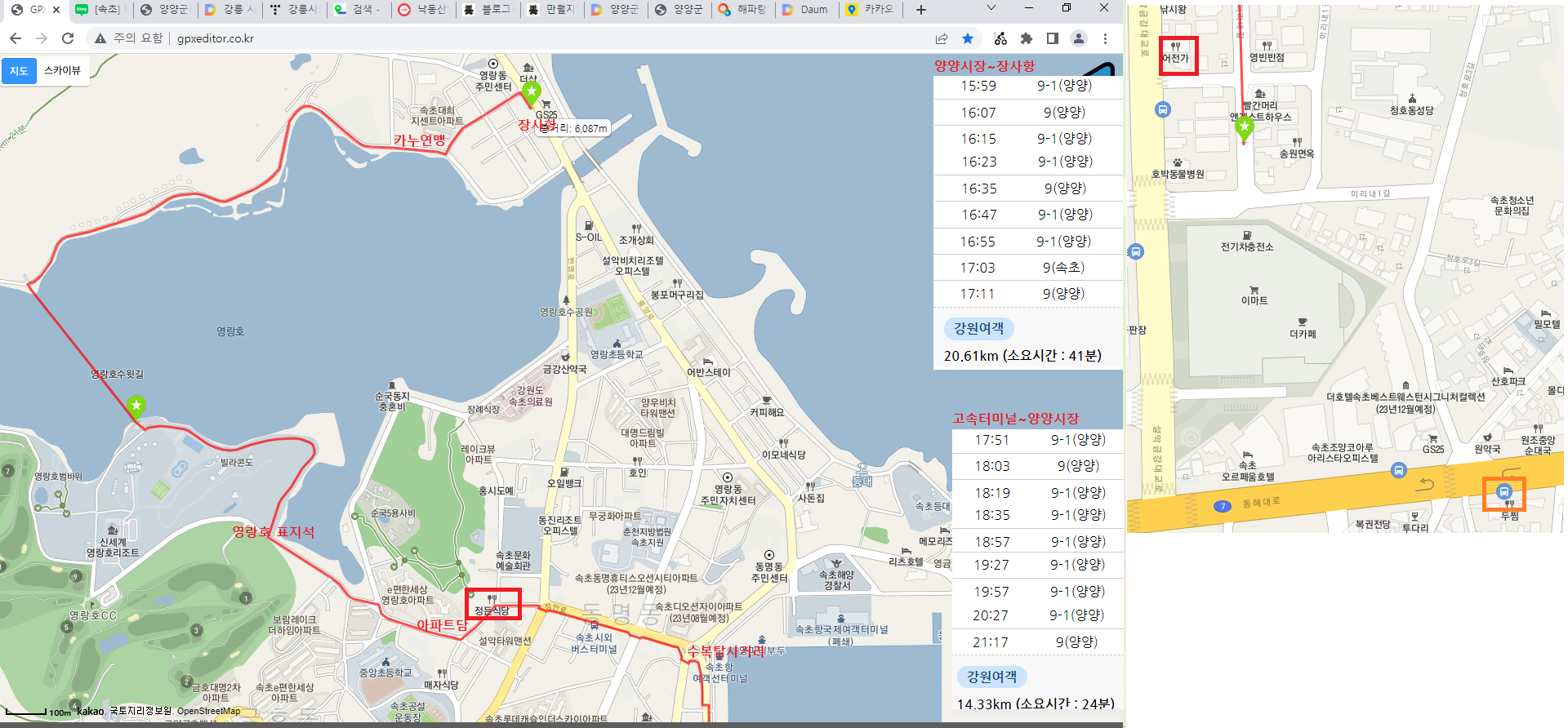Open the bicycle extension icon
The width and height of the screenshot is (1568, 728).
tap(1000, 38)
